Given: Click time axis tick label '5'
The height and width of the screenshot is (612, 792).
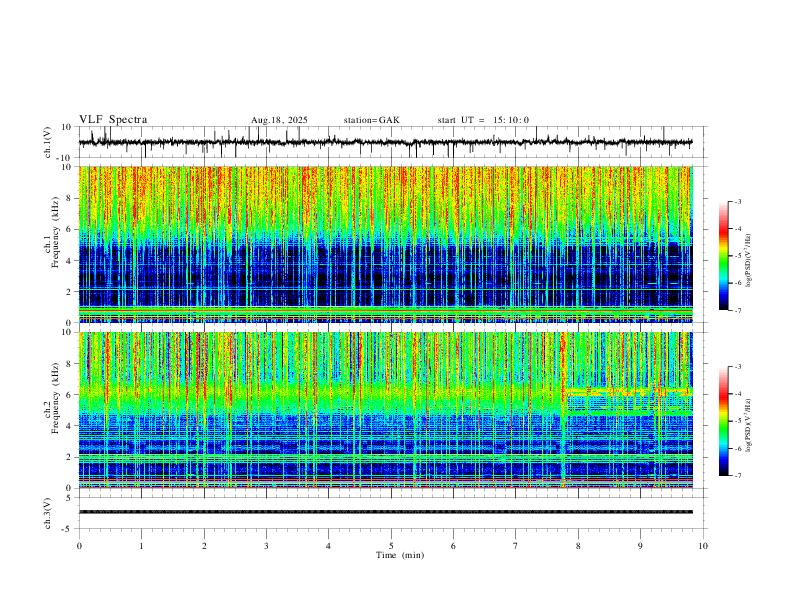Looking at the screenshot, I should [x=391, y=546].
